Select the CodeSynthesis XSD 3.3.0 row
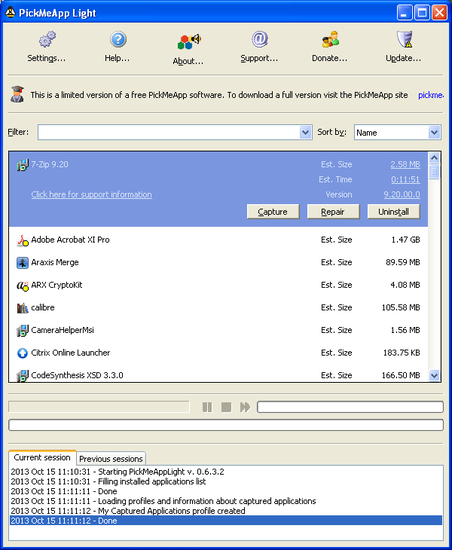This screenshot has width=452, height=550. pyautogui.click(x=218, y=374)
